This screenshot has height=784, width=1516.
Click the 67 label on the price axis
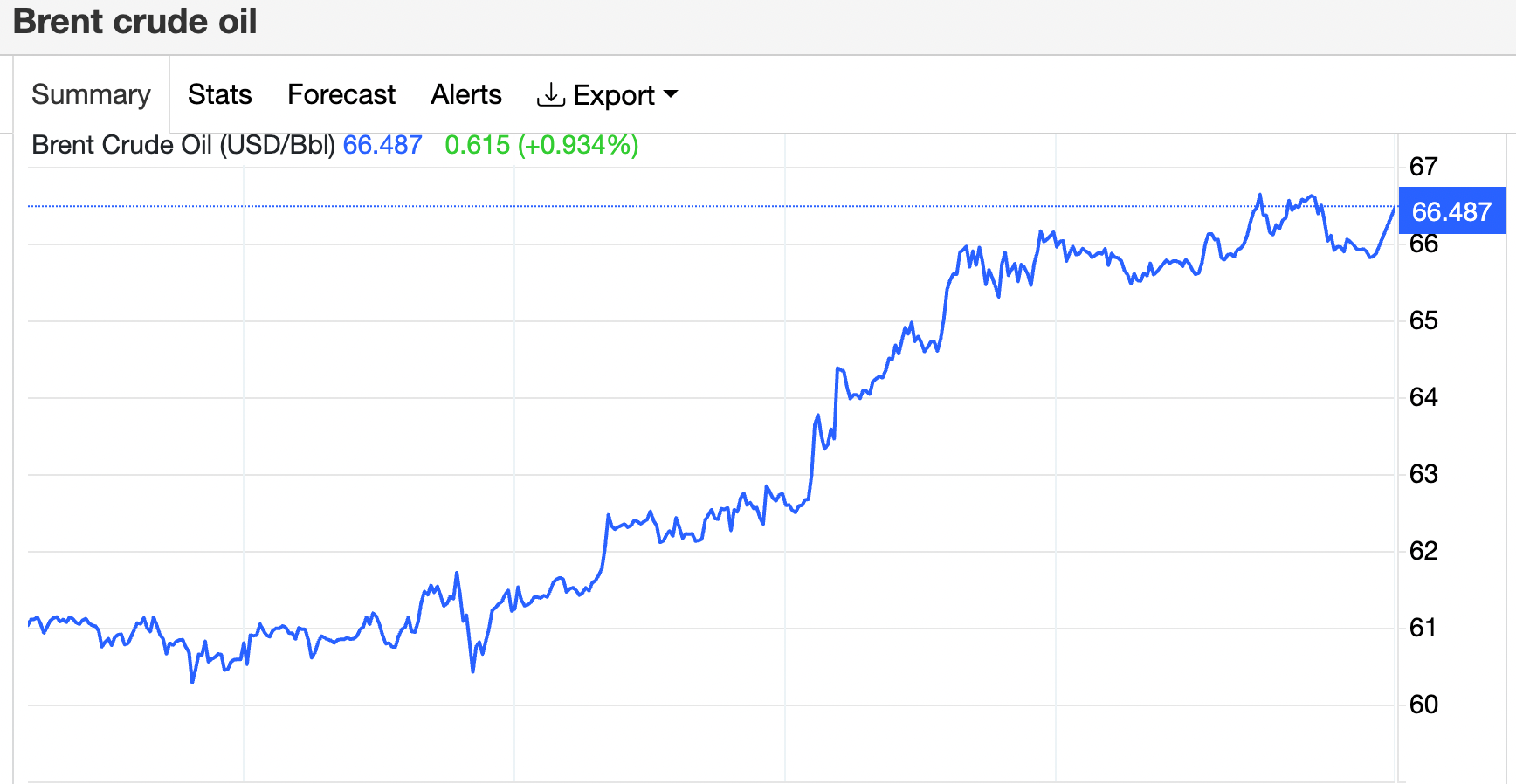1423,167
